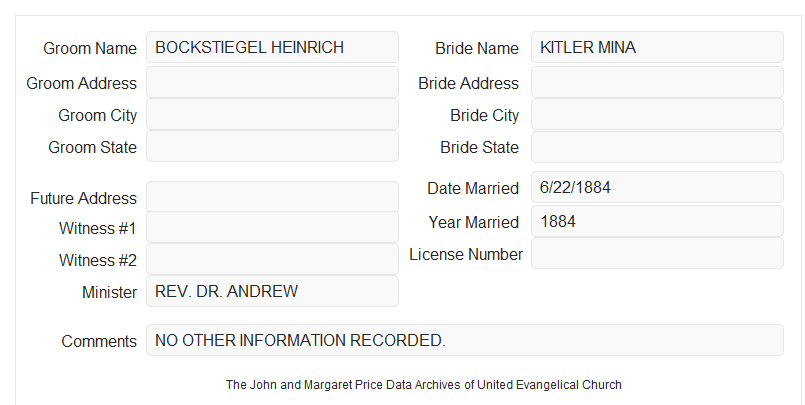Select the Bride Name field KITLER MINA

click(657, 47)
